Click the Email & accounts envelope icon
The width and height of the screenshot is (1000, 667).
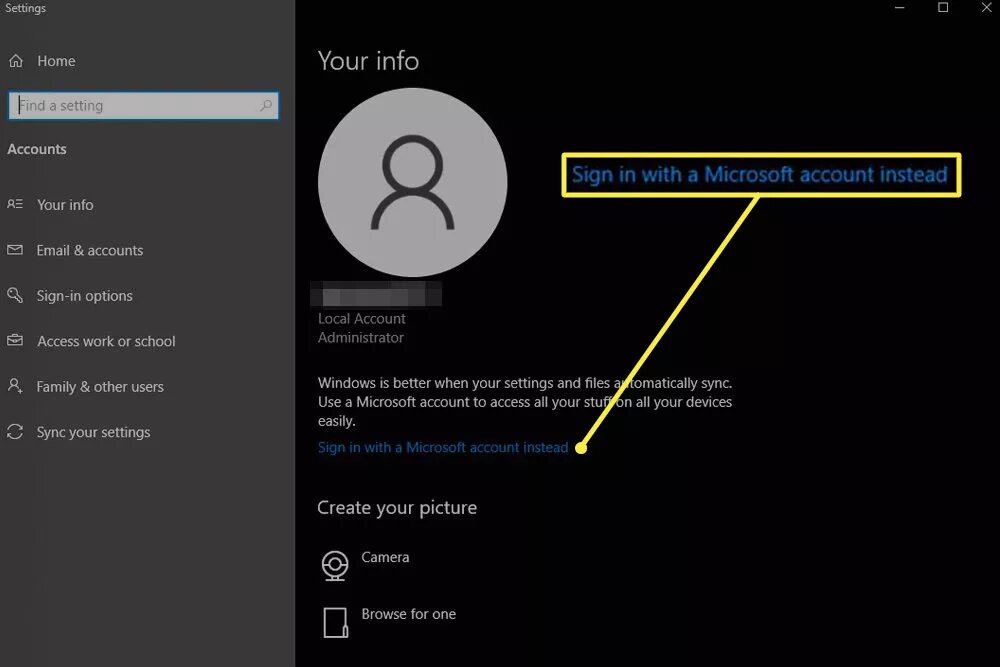(x=15, y=250)
